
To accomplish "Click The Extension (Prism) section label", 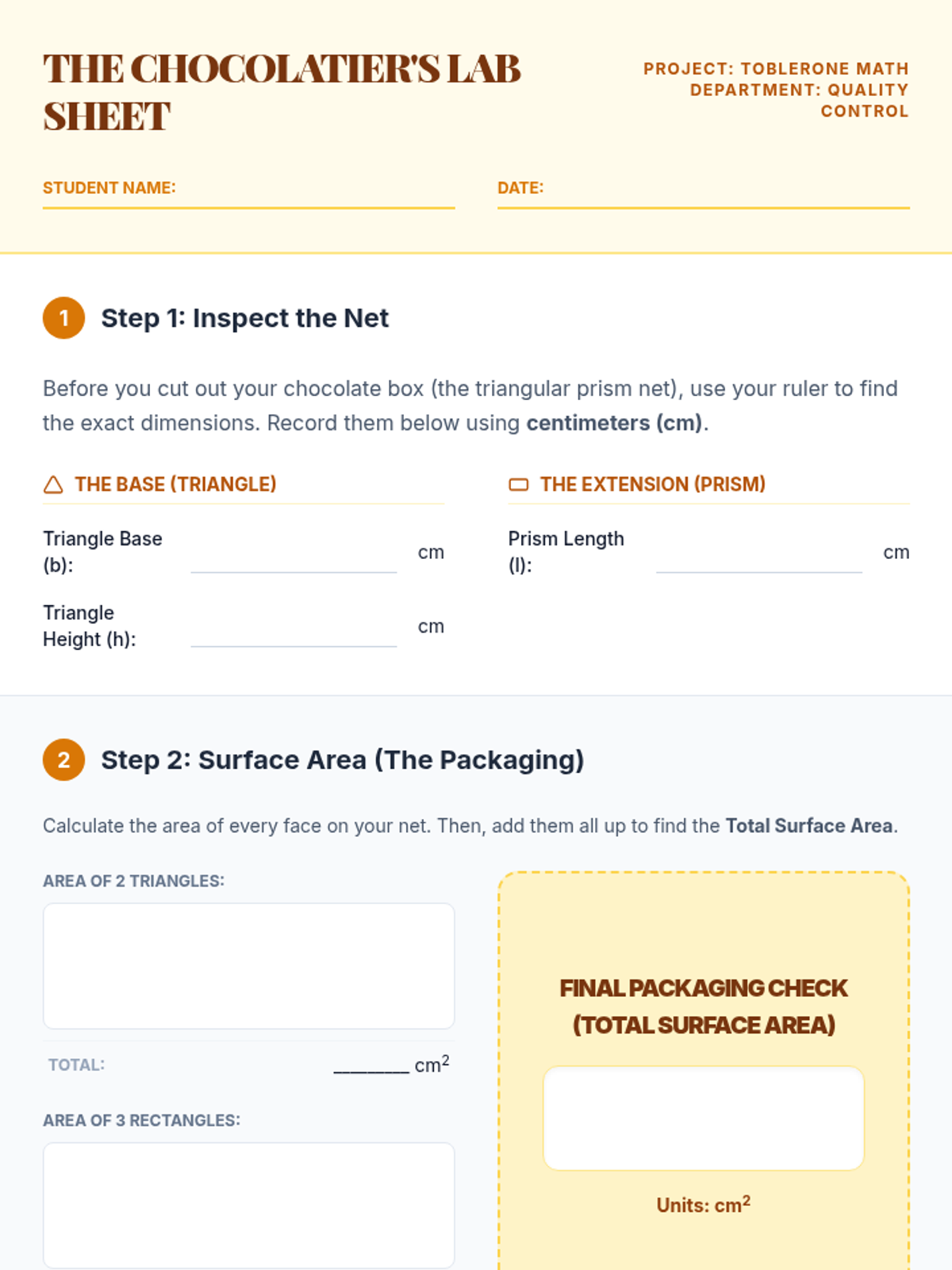I will (x=653, y=484).
